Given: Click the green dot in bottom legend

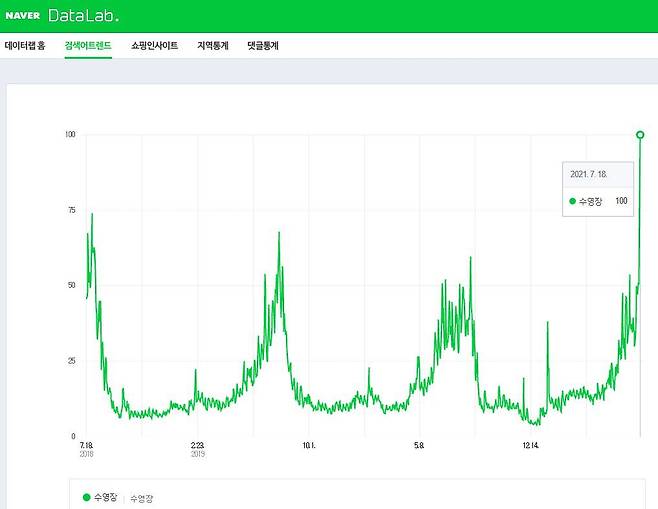Looking at the screenshot, I should [x=86, y=497].
